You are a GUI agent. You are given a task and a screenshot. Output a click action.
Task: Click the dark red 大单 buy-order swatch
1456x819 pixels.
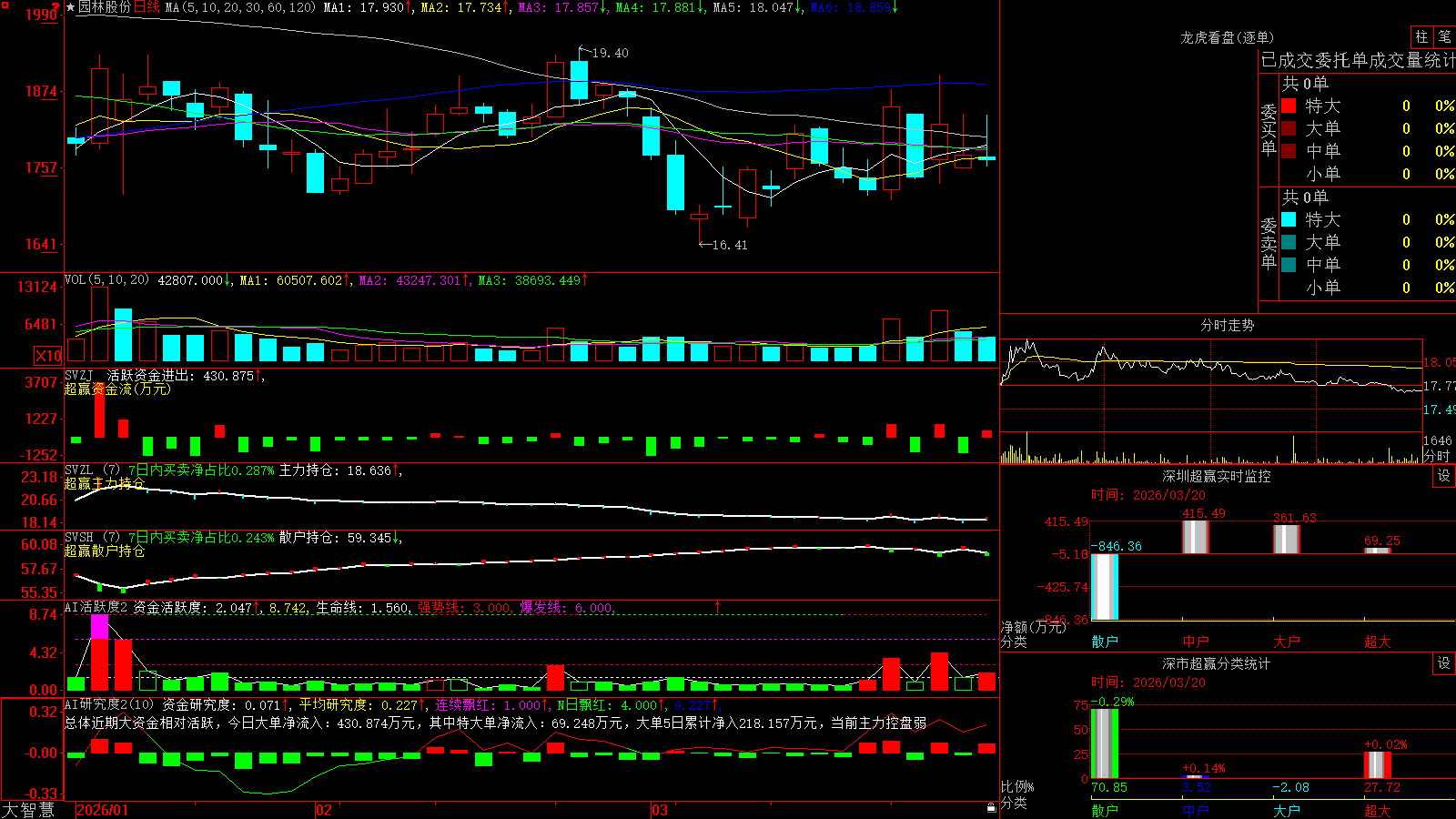[1289, 128]
